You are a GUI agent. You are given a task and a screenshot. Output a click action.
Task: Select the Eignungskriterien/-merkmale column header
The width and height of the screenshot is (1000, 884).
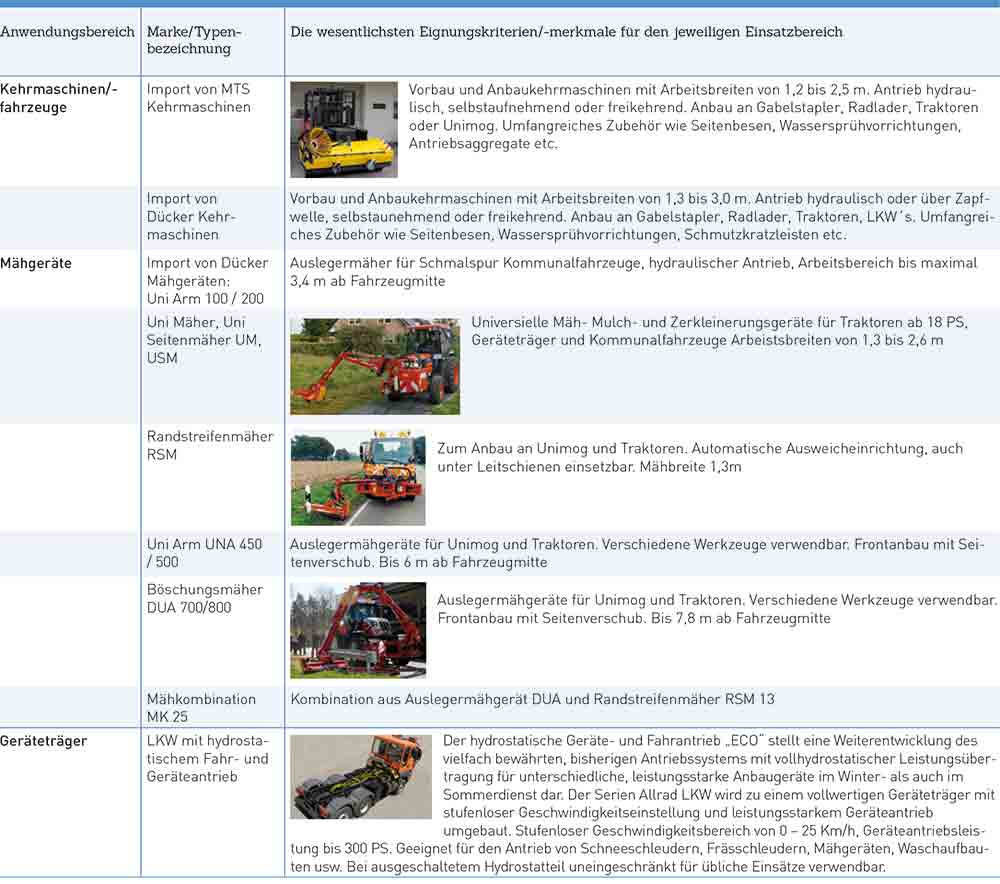tap(566, 32)
